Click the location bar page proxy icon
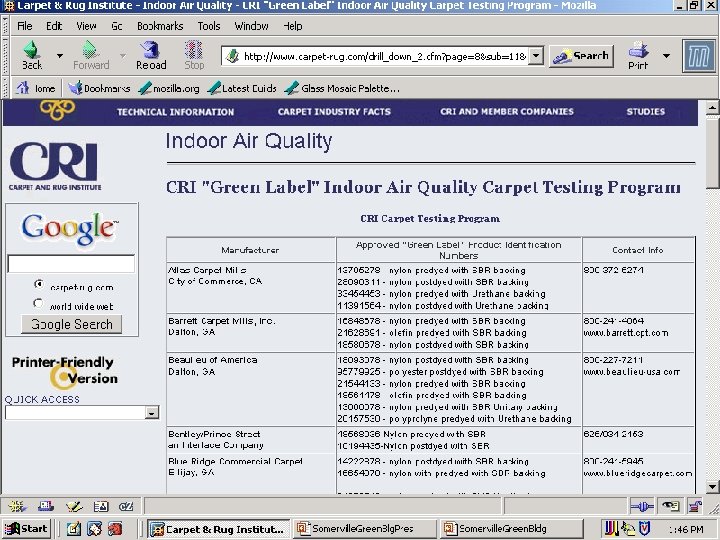The width and height of the screenshot is (720, 540). pos(233,56)
